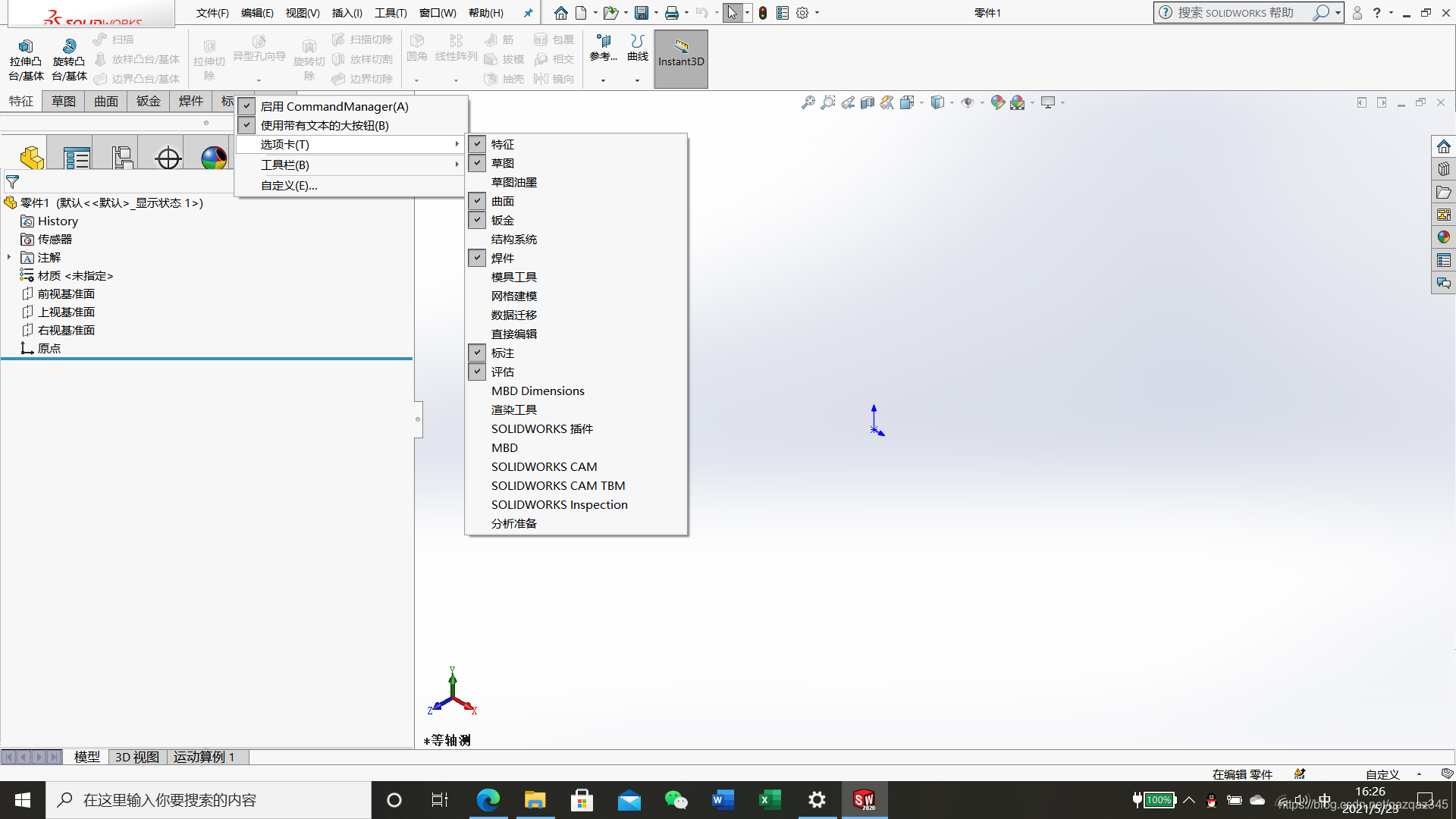
Task: Click the Zoom to Fit view icon
Action: 808,102
